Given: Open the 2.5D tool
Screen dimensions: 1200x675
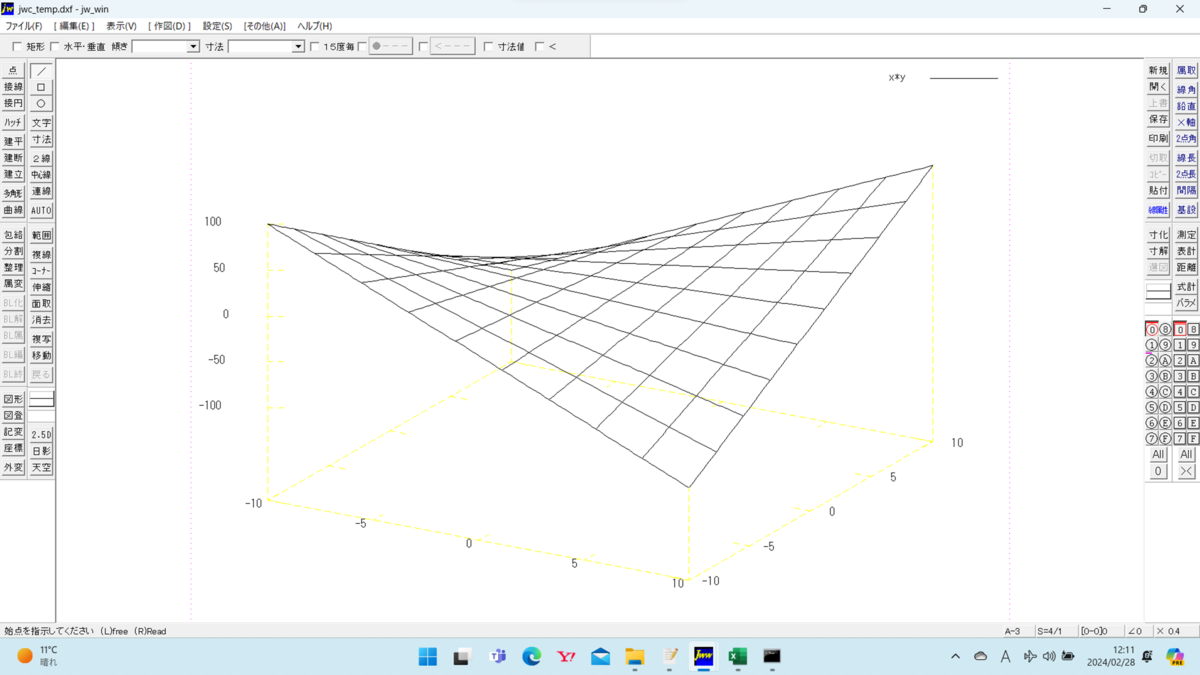Looking at the screenshot, I should 40,434.
